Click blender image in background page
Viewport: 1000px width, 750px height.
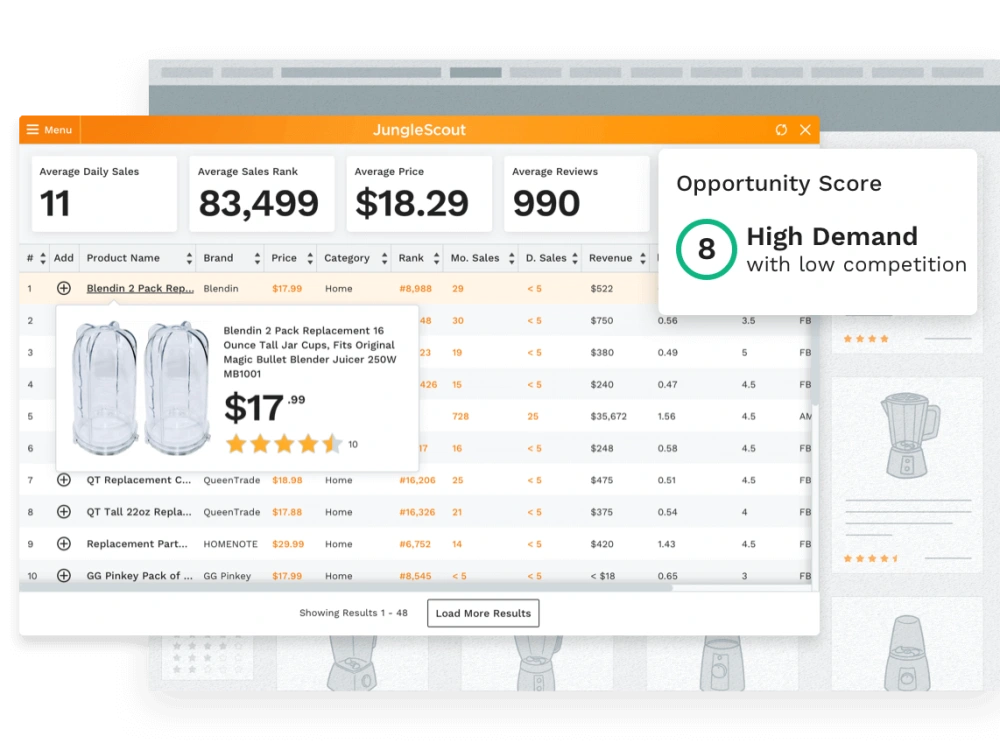(909, 435)
